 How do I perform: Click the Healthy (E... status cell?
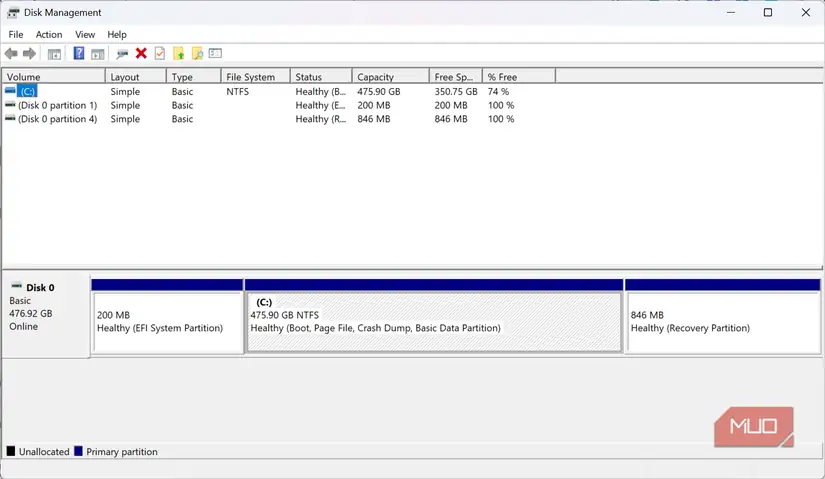[x=320, y=105]
